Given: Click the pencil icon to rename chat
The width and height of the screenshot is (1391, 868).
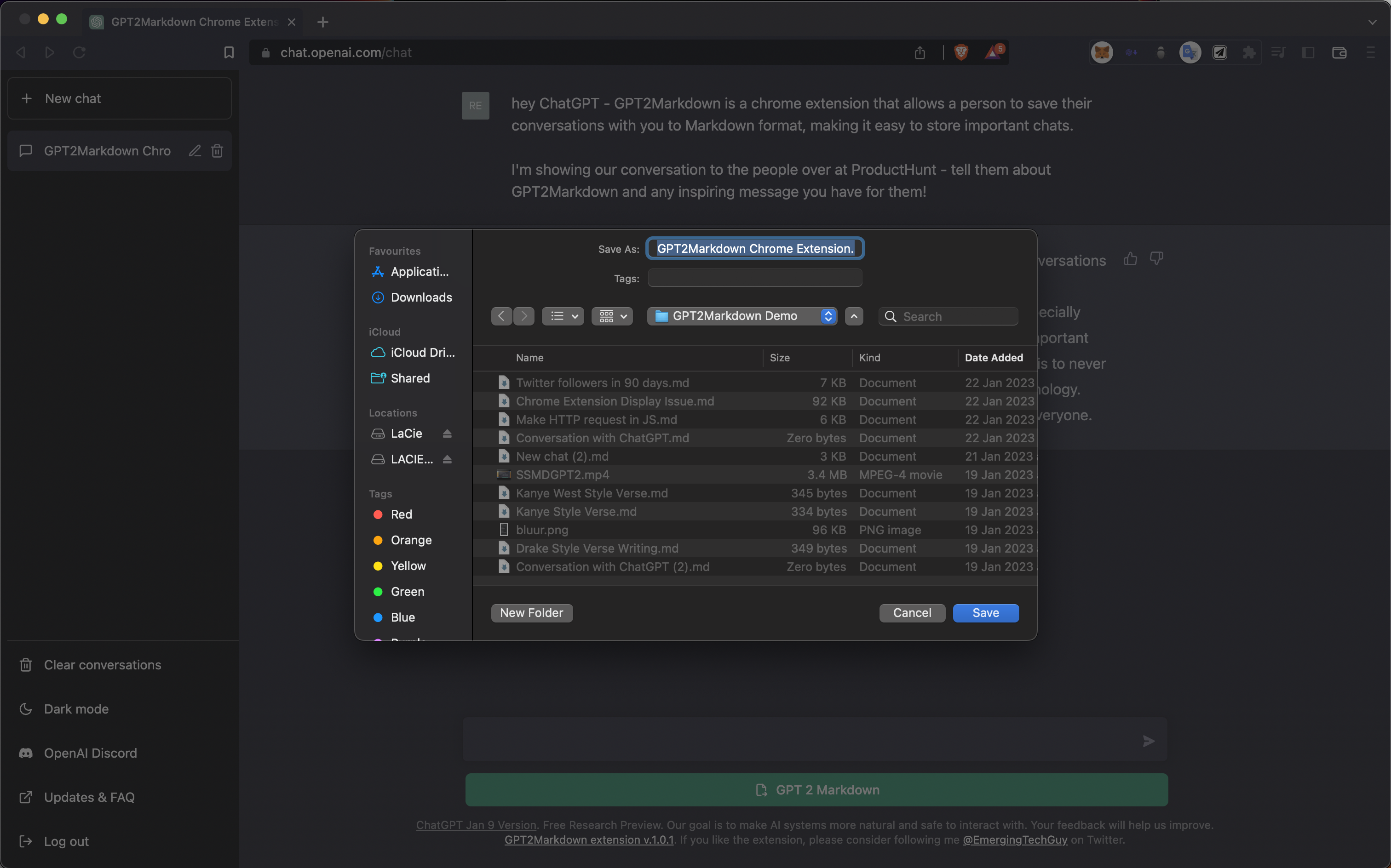Looking at the screenshot, I should point(195,151).
